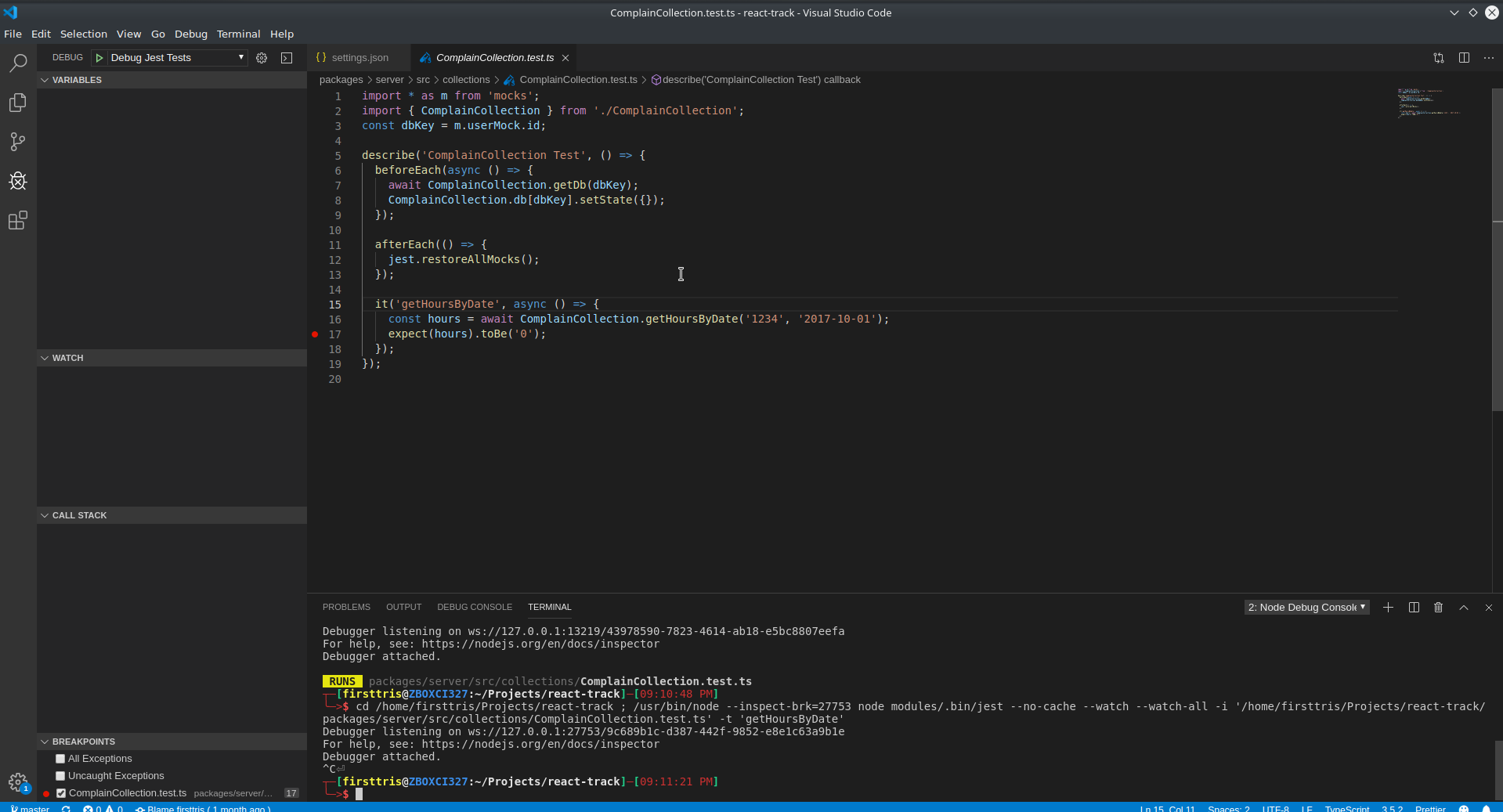Start debugging with the green play button
Image resolution: width=1503 pixels, height=812 pixels.
tap(99, 57)
